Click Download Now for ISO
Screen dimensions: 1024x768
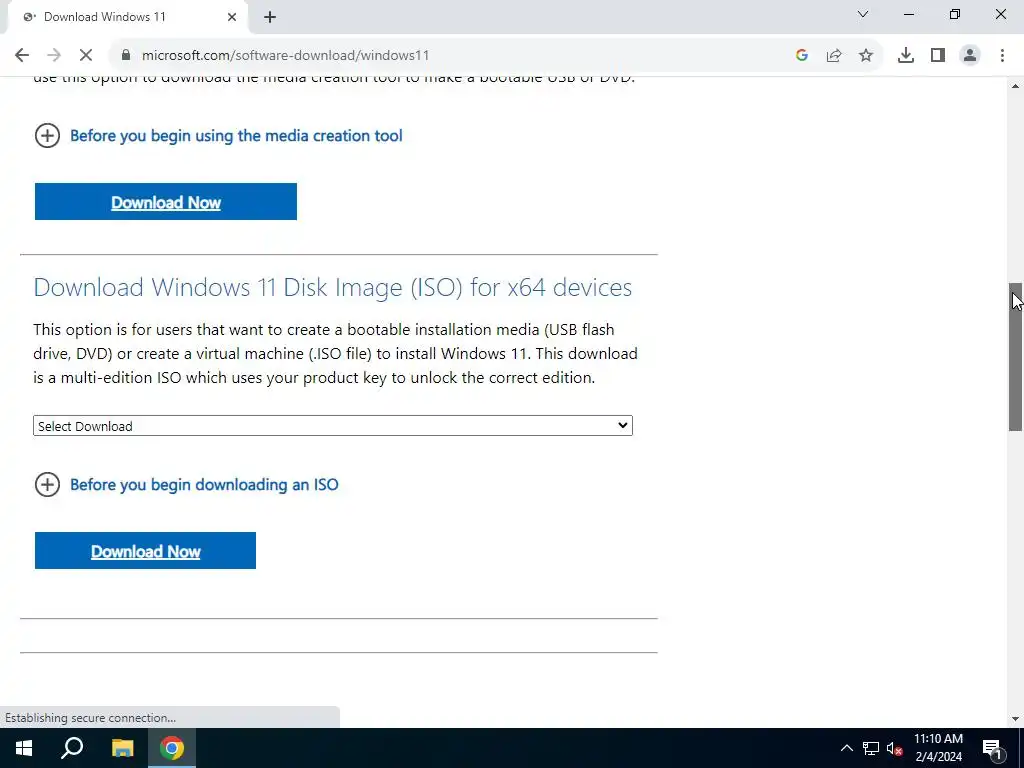[x=145, y=551]
